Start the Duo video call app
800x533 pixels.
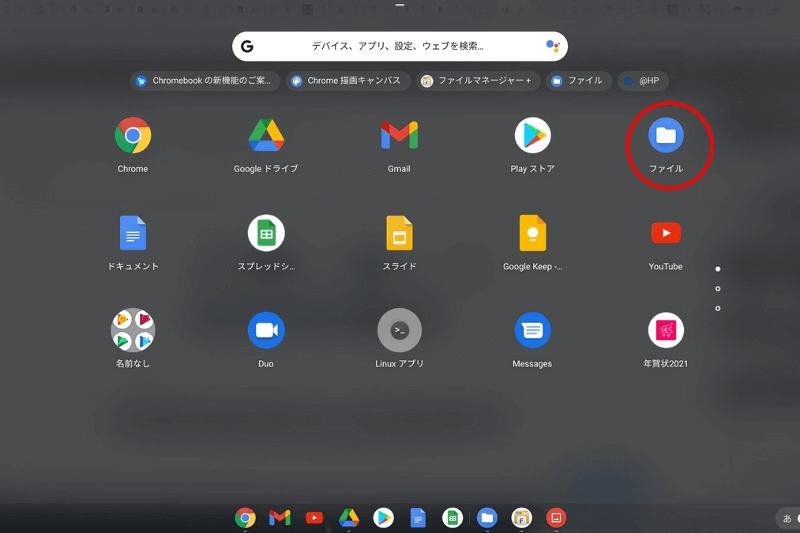click(266, 330)
